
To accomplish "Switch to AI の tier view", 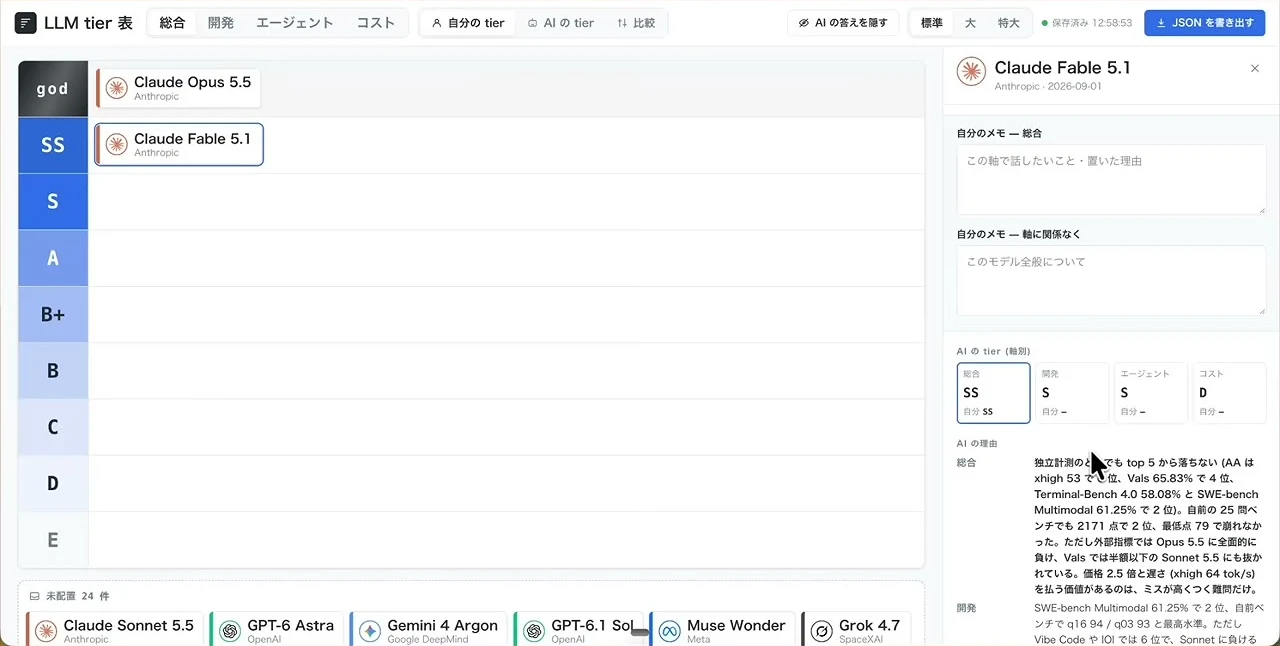I will tap(560, 23).
